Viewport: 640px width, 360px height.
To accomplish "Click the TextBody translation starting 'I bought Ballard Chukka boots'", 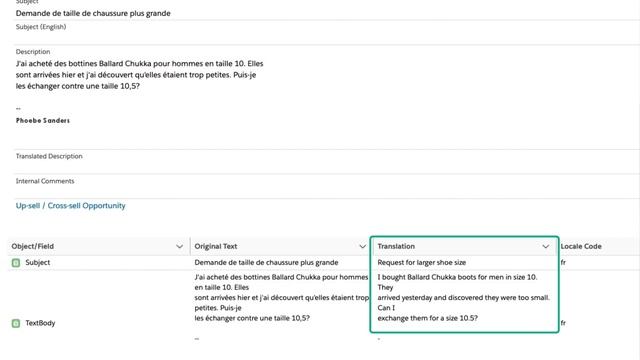I will (x=463, y=298).
